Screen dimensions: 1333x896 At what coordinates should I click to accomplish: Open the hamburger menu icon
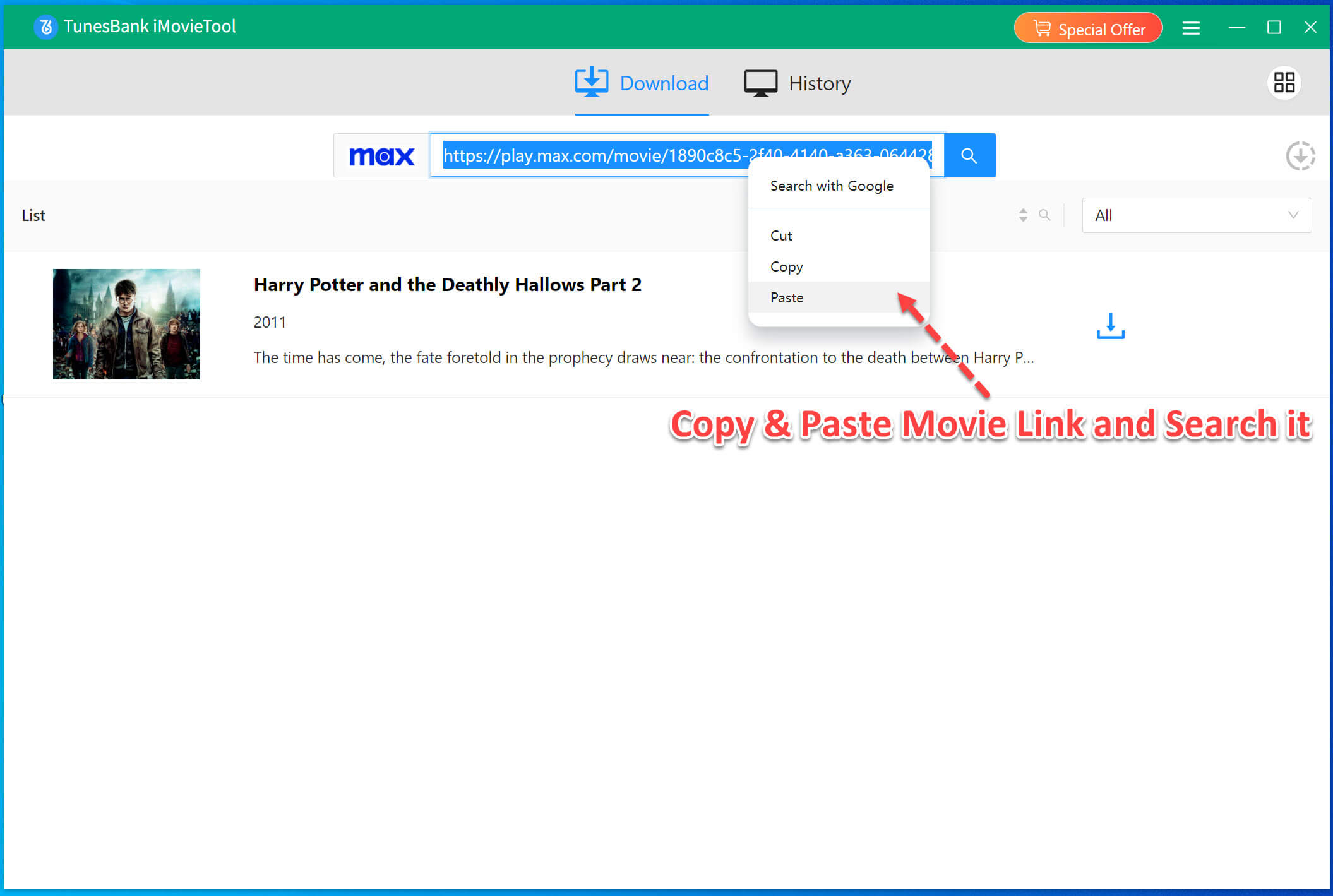[1191, 28]
